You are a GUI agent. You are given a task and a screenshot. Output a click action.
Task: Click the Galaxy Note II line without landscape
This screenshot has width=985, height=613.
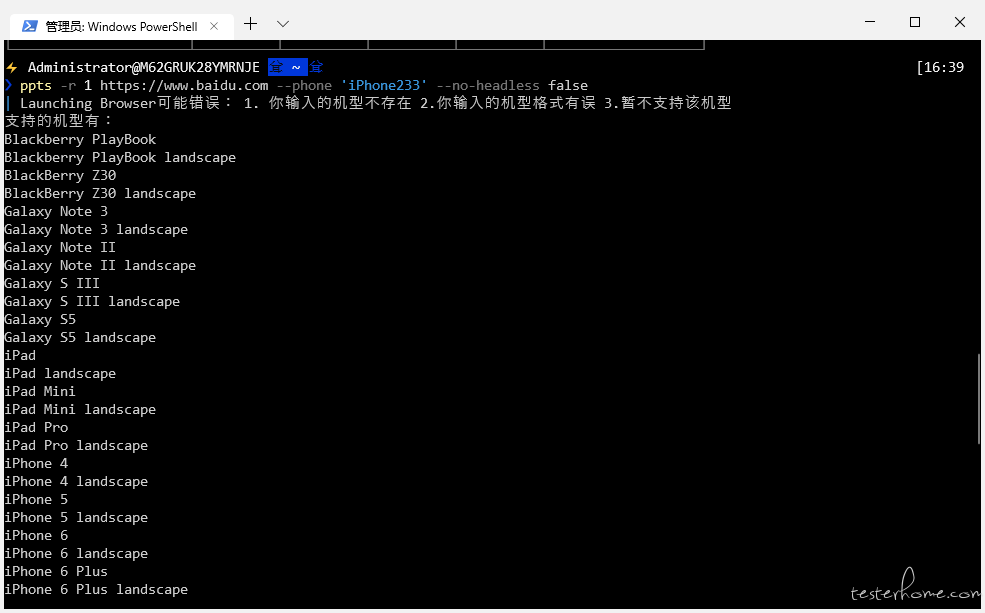[60, 247]
